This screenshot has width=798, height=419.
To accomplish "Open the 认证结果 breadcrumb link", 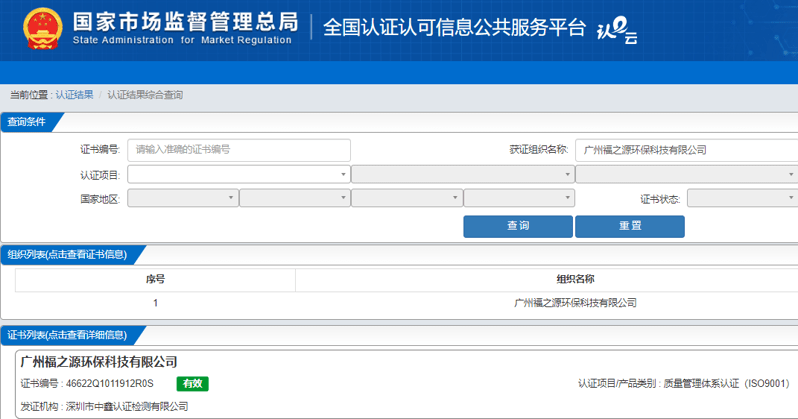I will 74,95.
